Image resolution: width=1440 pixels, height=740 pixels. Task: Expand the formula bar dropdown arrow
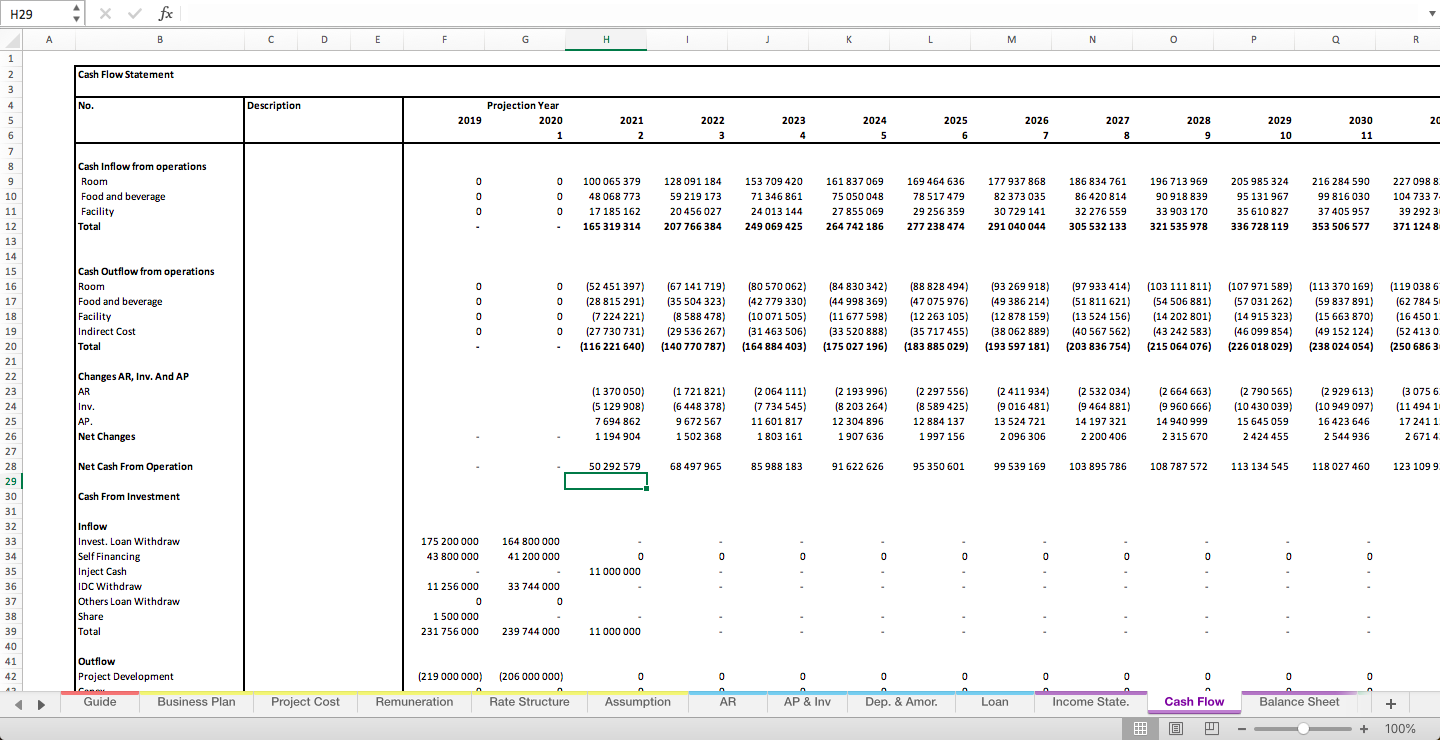(x=1431, y=13)
